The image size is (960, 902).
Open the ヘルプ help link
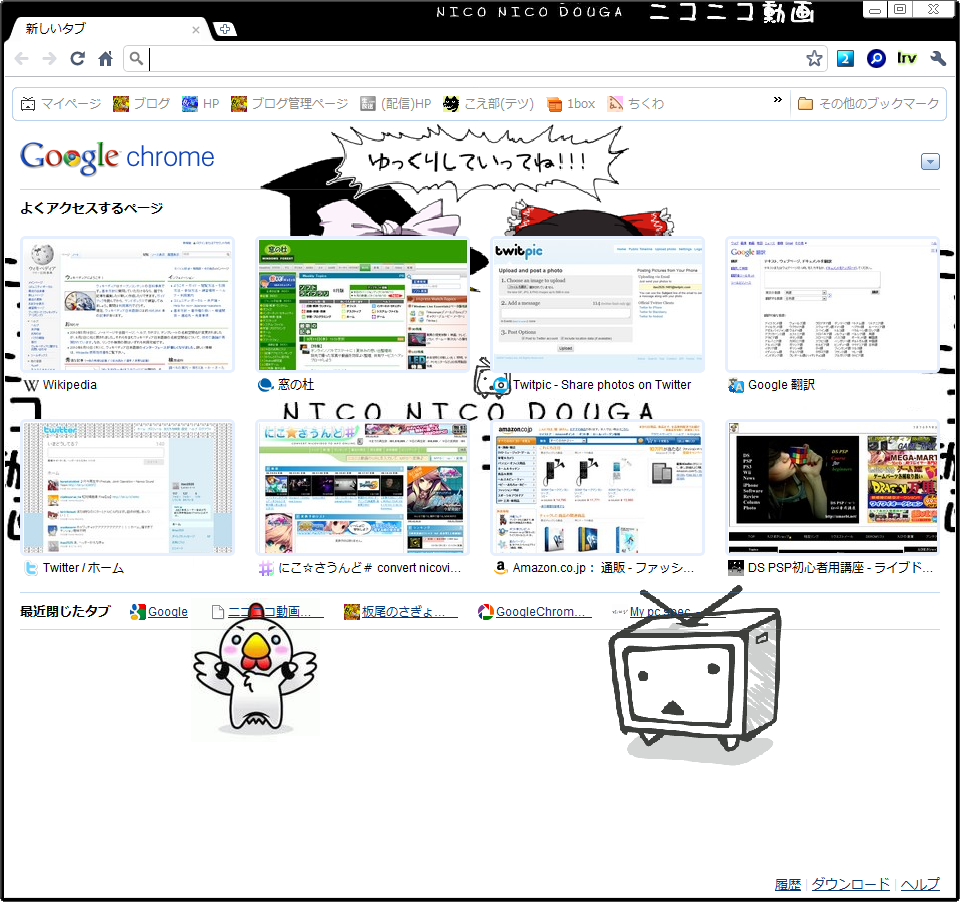pyautogui.click(x=920, y=884)
